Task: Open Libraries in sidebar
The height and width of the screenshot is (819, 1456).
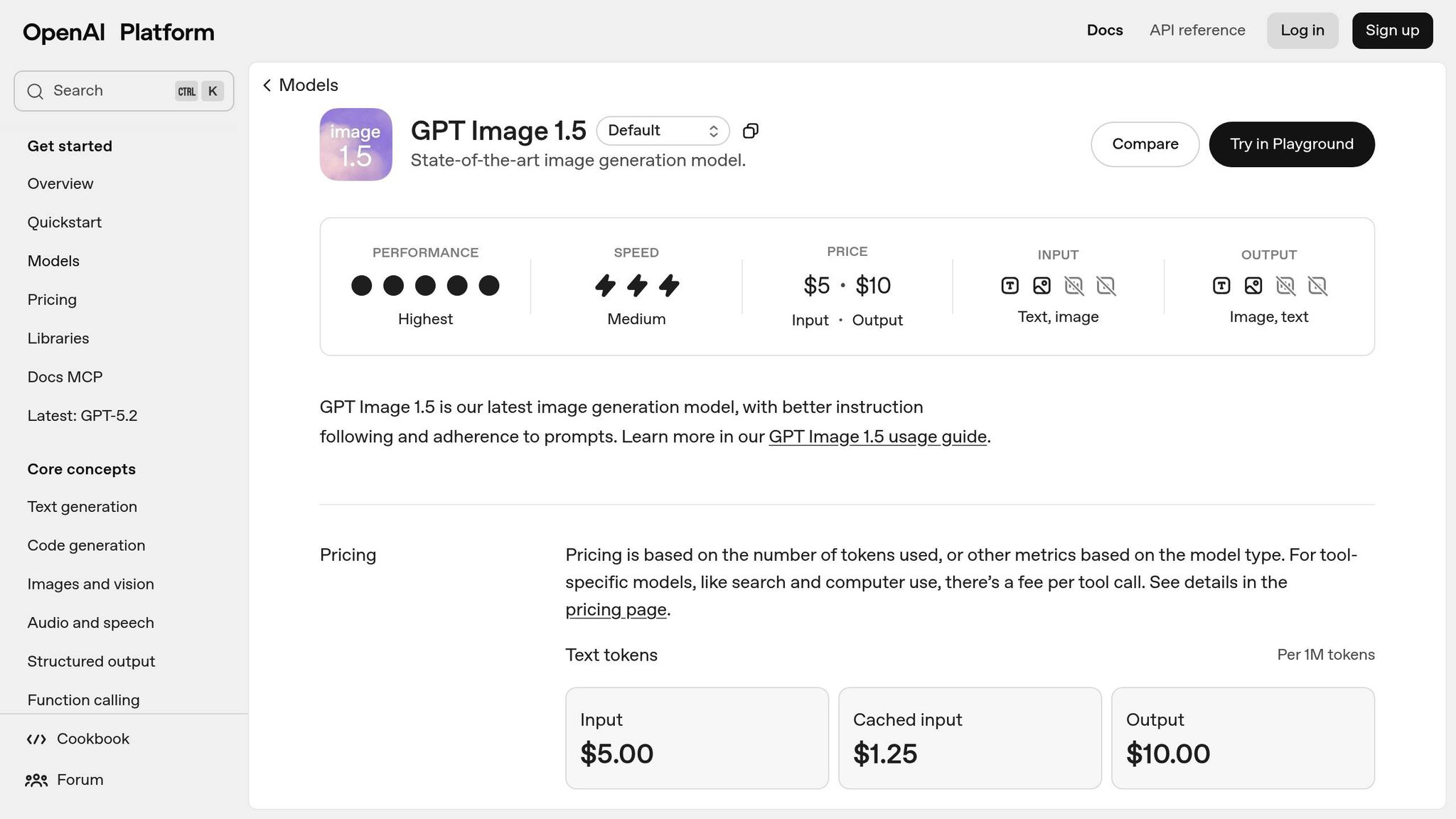Action: [x=58, y=338]
